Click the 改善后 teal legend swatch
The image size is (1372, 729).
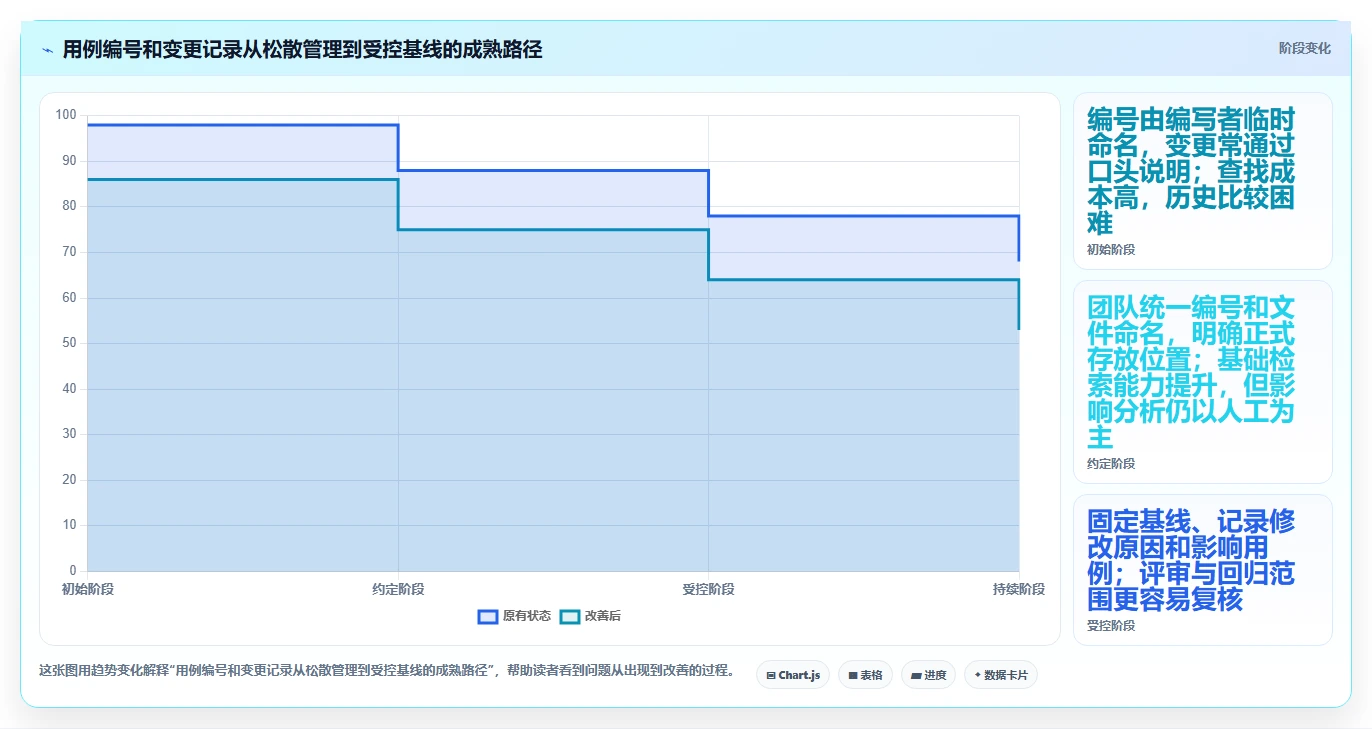click(x=569, y=616)
